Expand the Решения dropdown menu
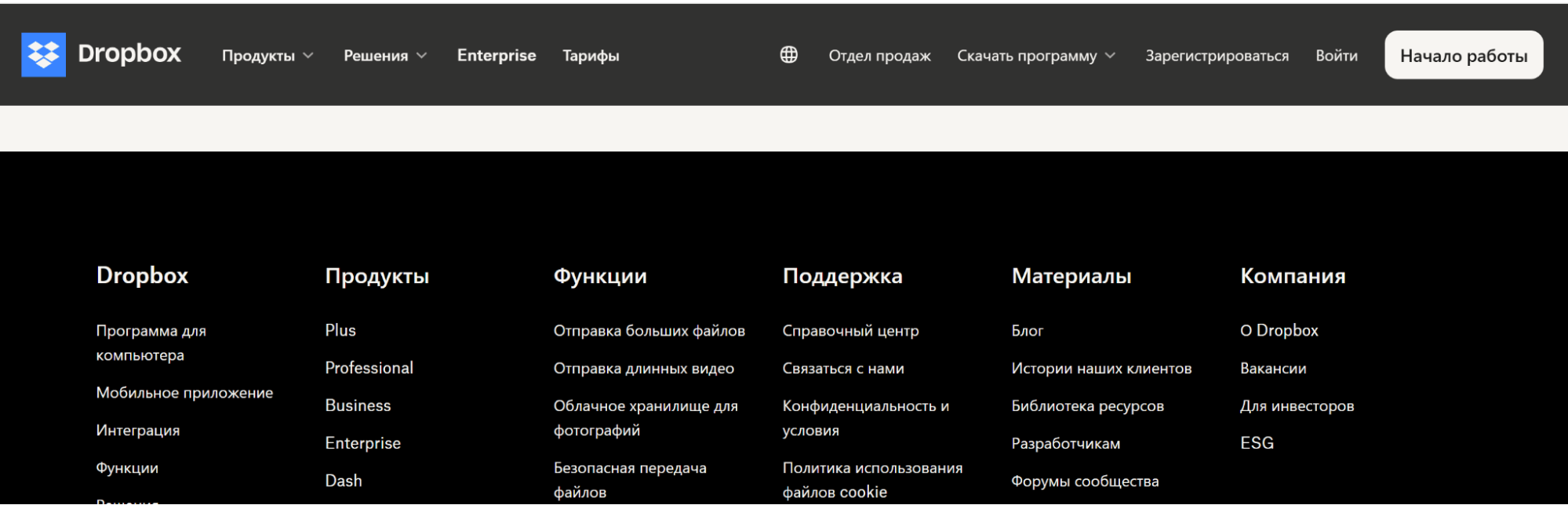Image resolution: width=1568 pixels, height=505 pixels. point(385,56)
